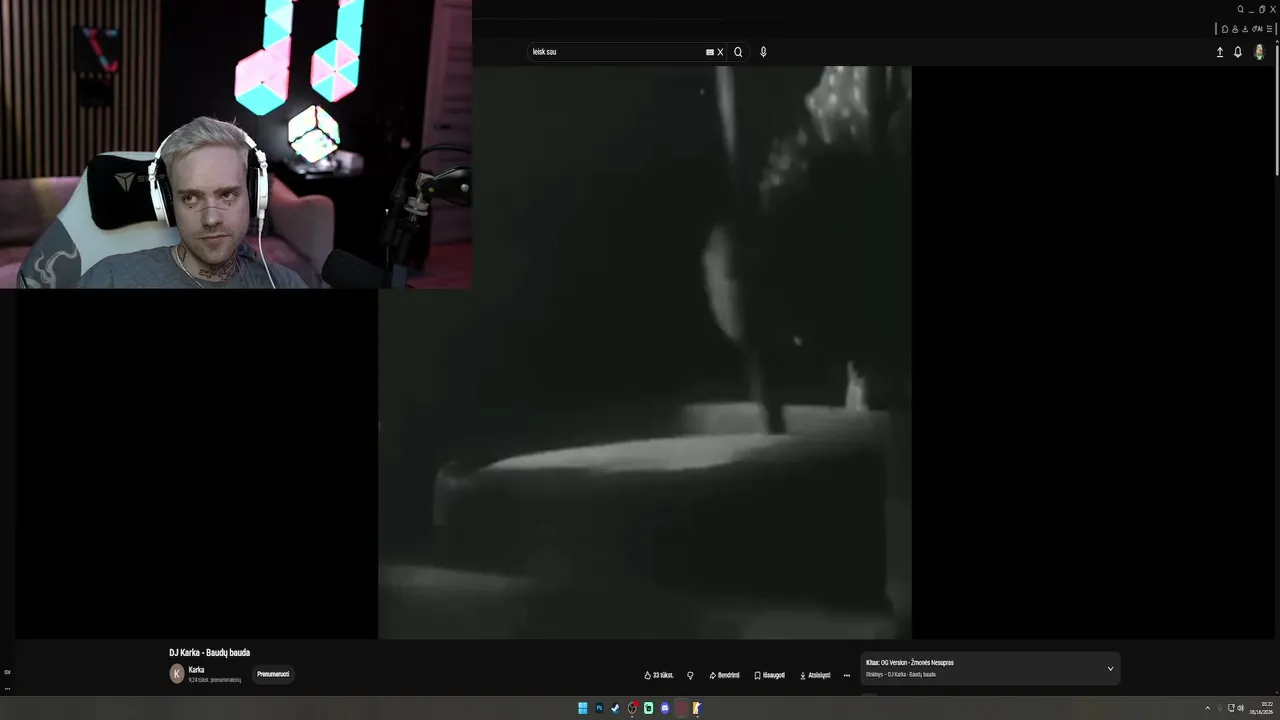Show hidden tray icons chevron

(x=1207, y=708)
